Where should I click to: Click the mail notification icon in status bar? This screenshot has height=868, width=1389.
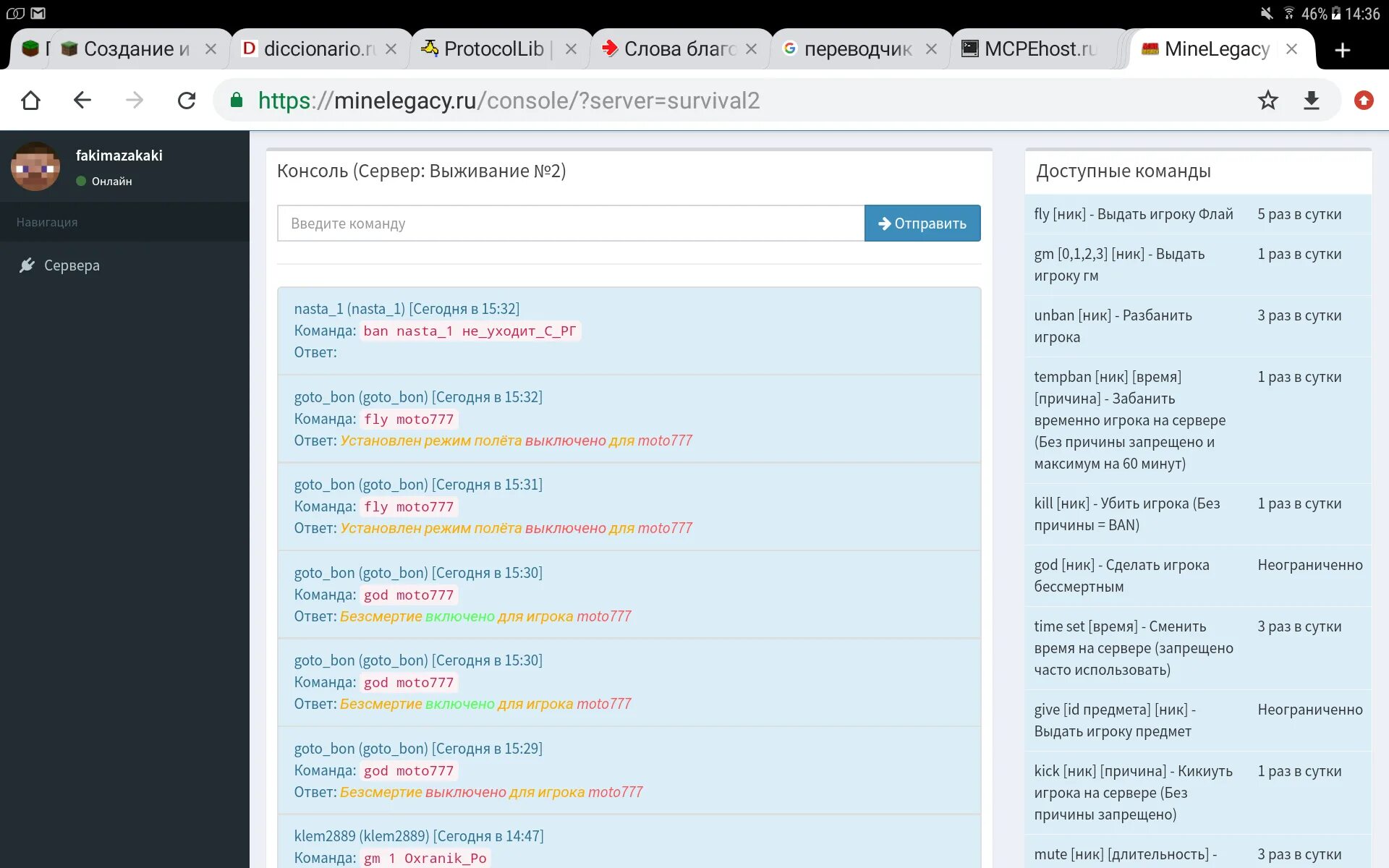tap(38, 13)
